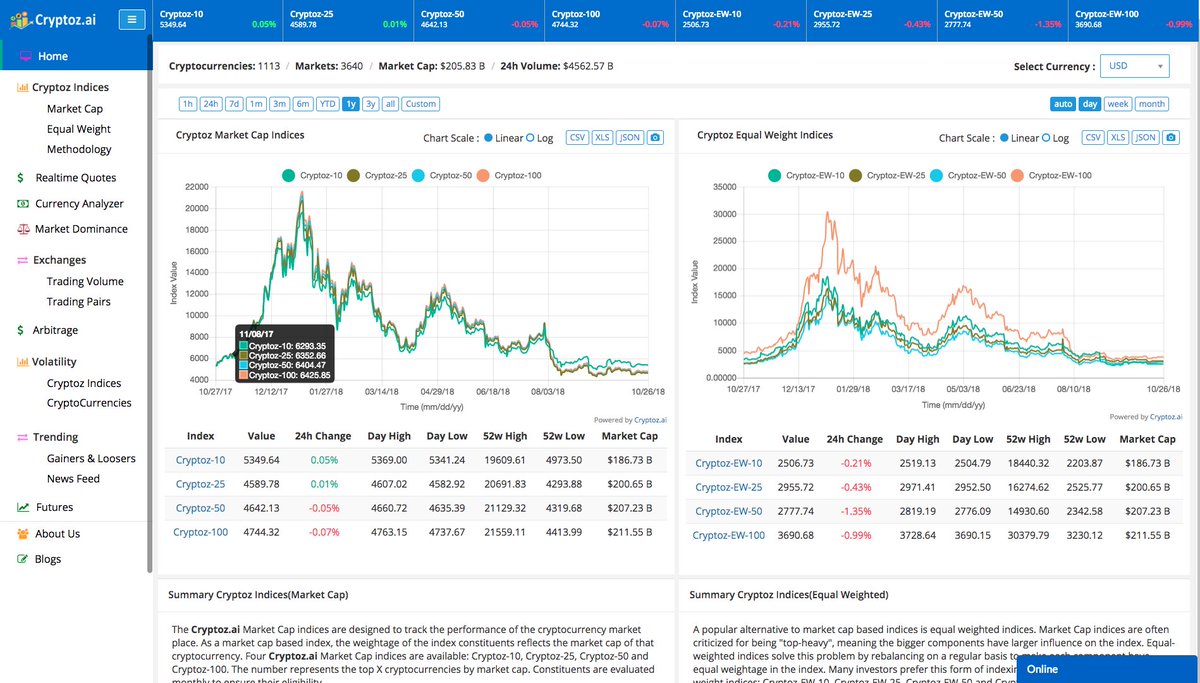Screen dimensions: 1200x683
Task: Select the 24h time range
Action: tap(211, 104)
